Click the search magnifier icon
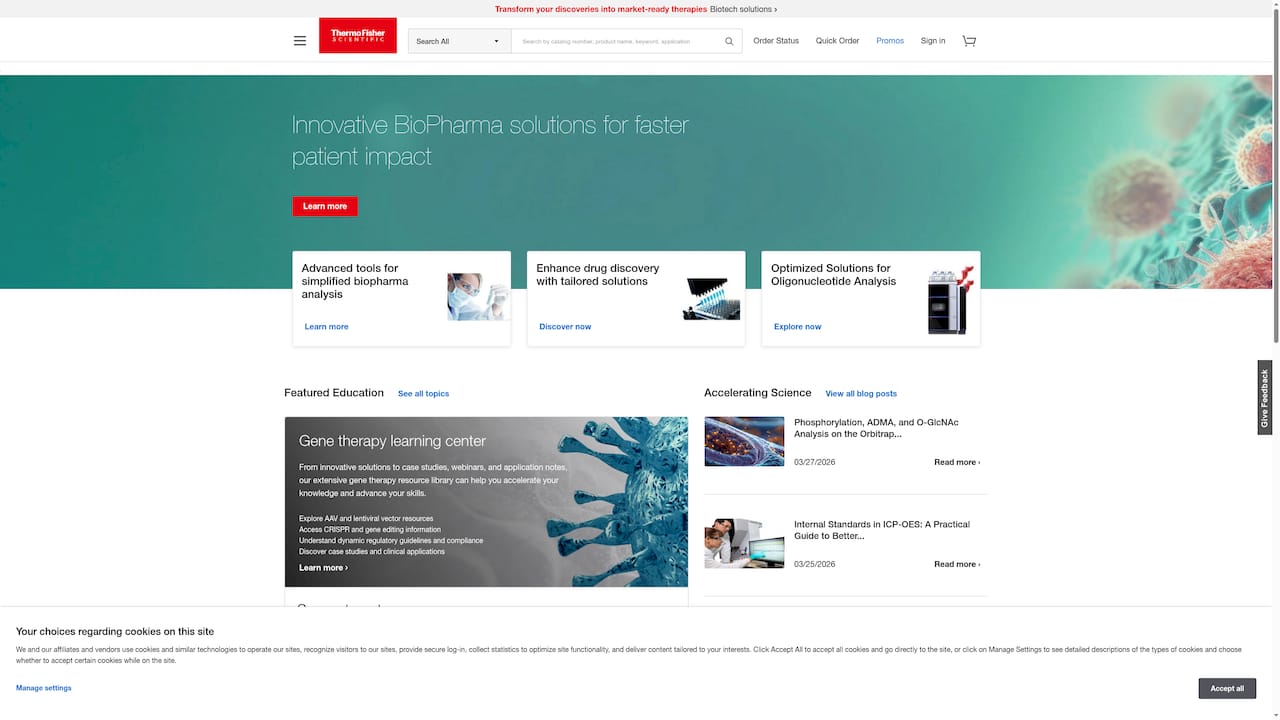The image size is (1280, 720). coord(729,41)
